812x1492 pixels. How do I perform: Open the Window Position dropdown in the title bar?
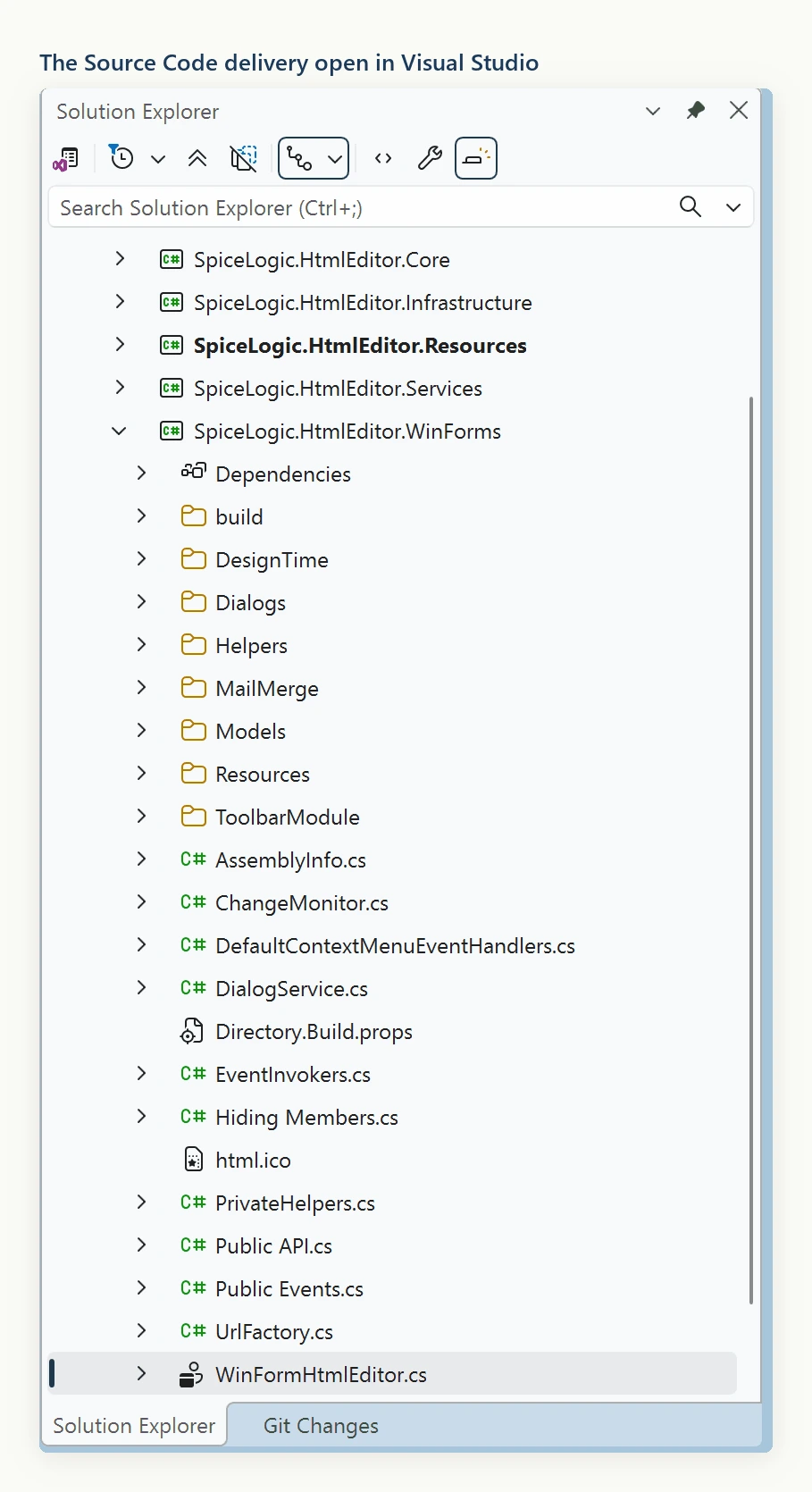(653, 111)
